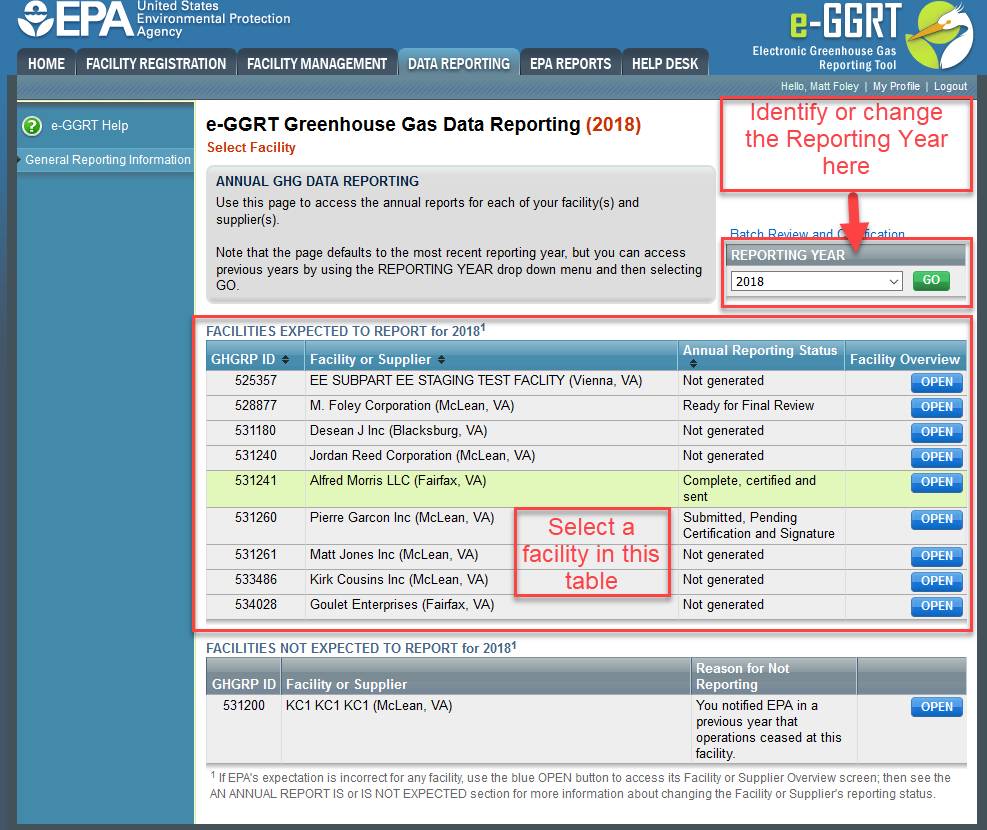987x830 pixels.
Task: Open the e-GGRT Help sidebar link
Action: point(89,125)
